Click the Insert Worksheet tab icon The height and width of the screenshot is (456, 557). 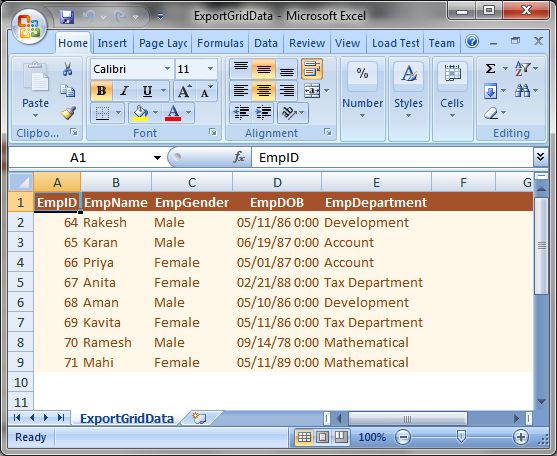click(199, 418)
